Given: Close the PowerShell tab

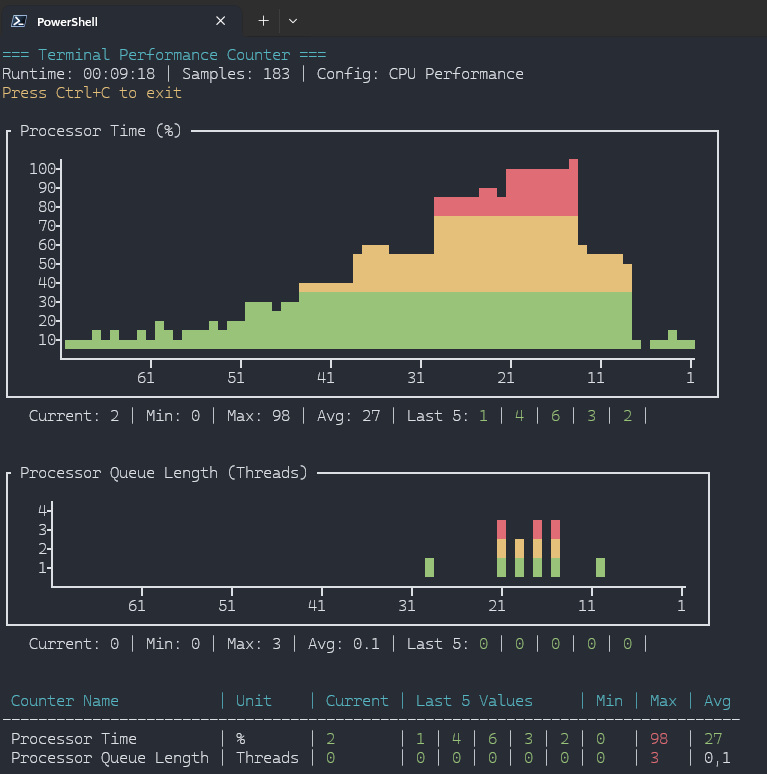Looking at the screenshot, I should pyautogui.click(x=220, y=21).
